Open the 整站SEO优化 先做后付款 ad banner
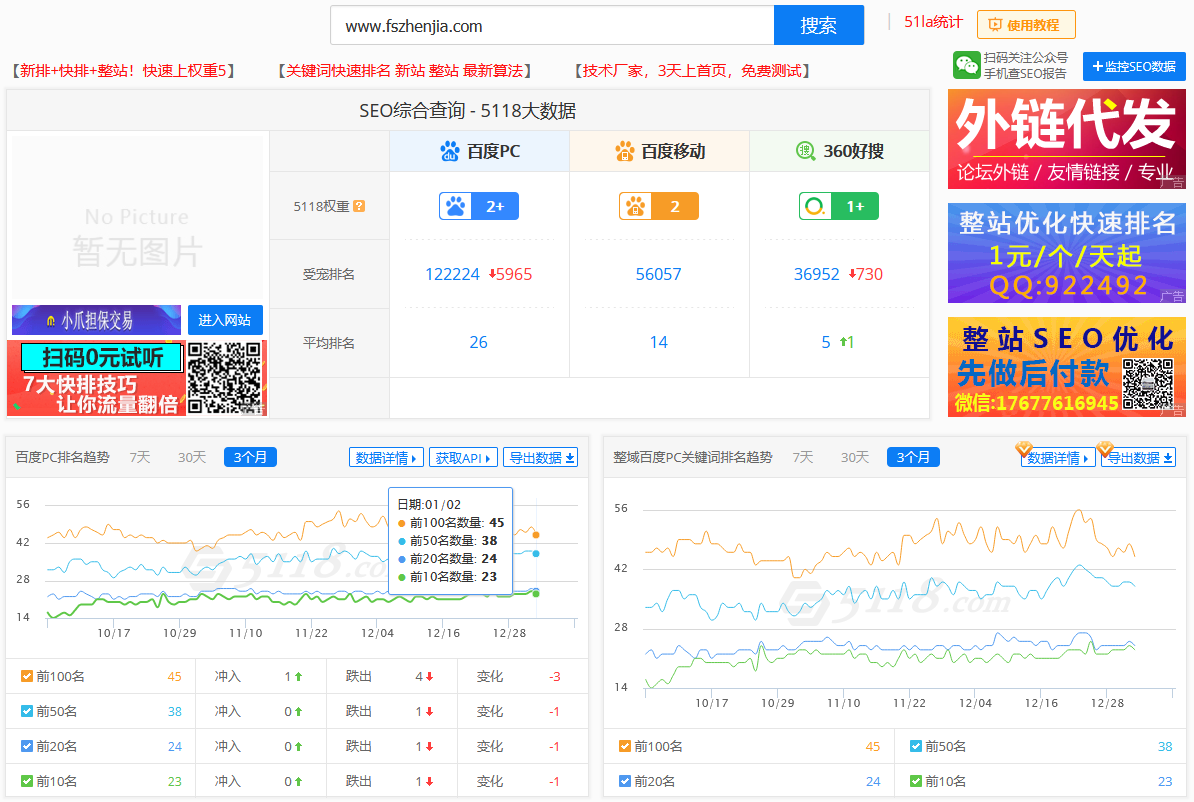This screenshot has height=802, width=1194. pos(1067,367)
